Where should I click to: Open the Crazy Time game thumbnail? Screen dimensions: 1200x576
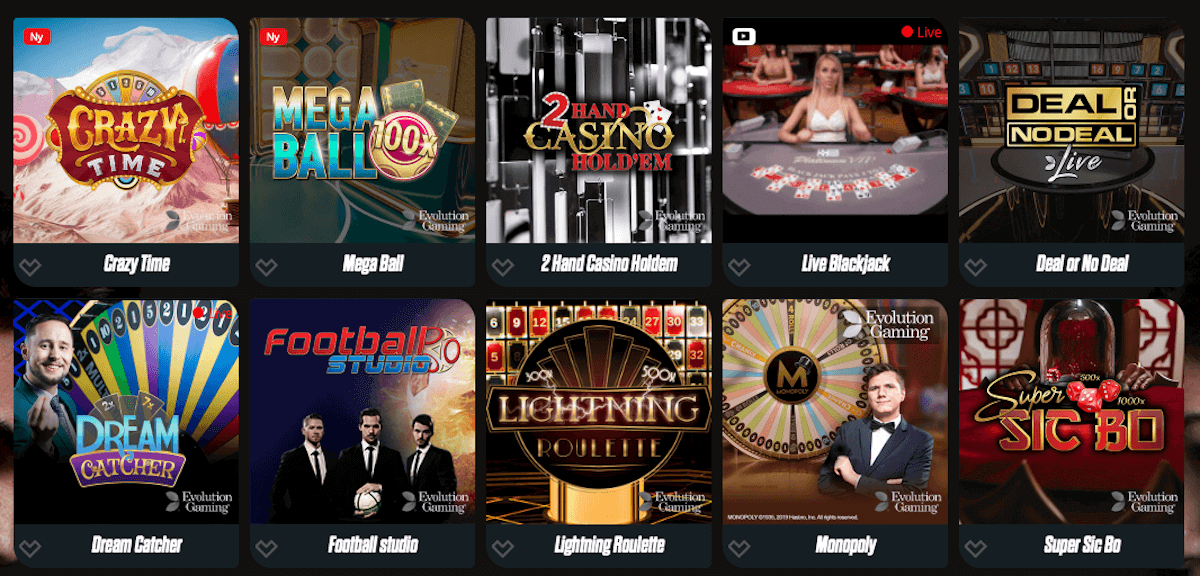(126, 130)
